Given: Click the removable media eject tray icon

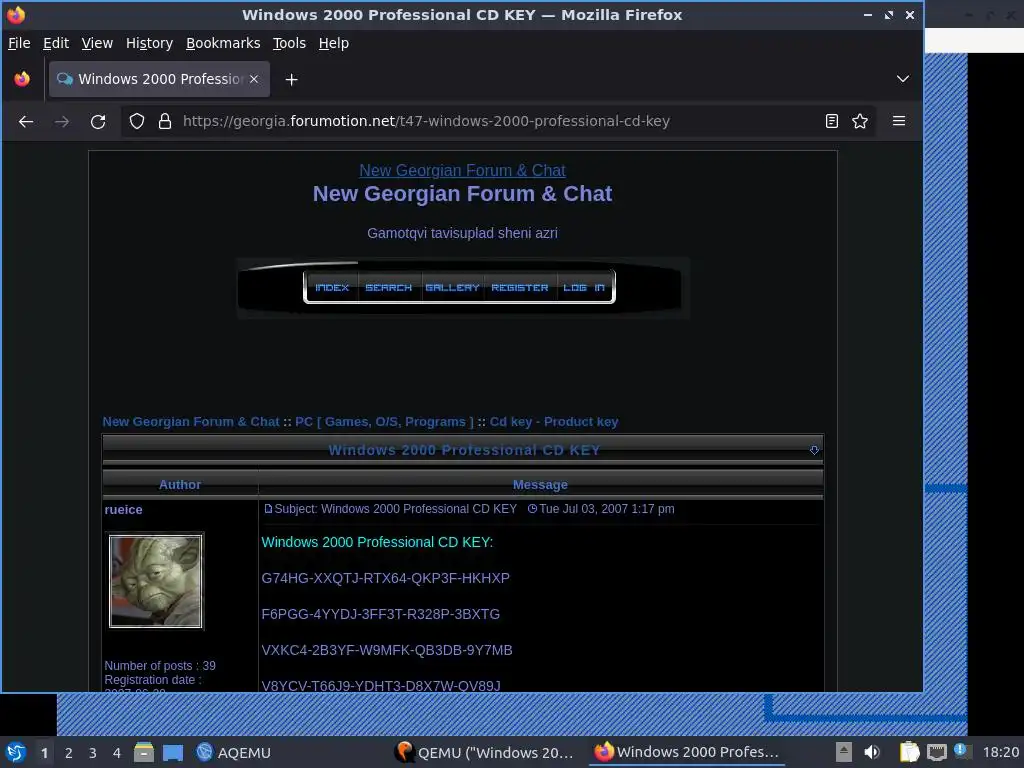Looking at the screenshot, I should click(x=844, y=752).
